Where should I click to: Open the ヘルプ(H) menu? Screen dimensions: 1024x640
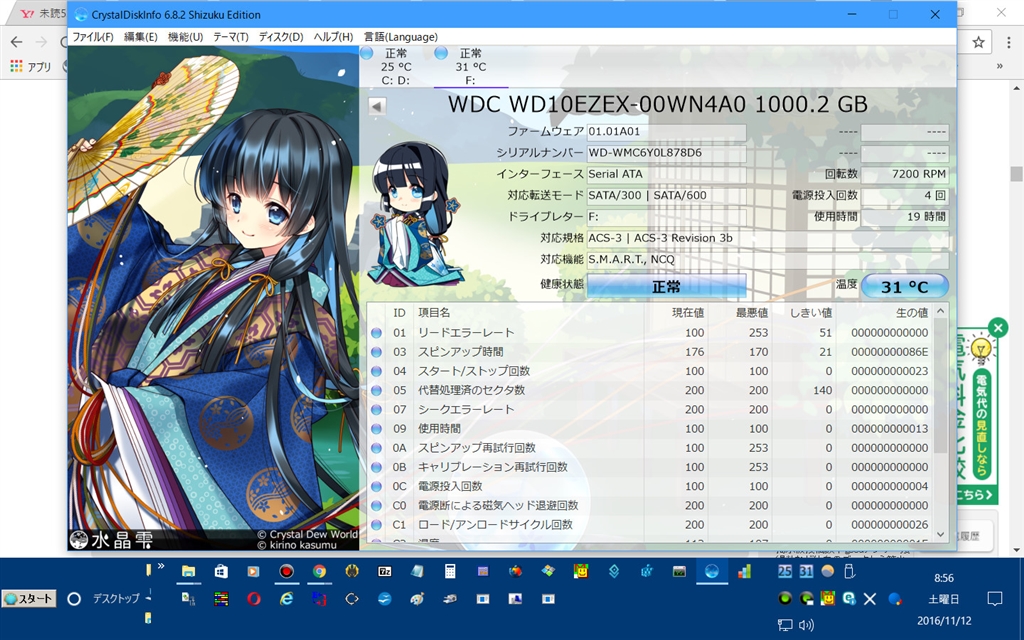pyautogui.click(x=333, y=37)
